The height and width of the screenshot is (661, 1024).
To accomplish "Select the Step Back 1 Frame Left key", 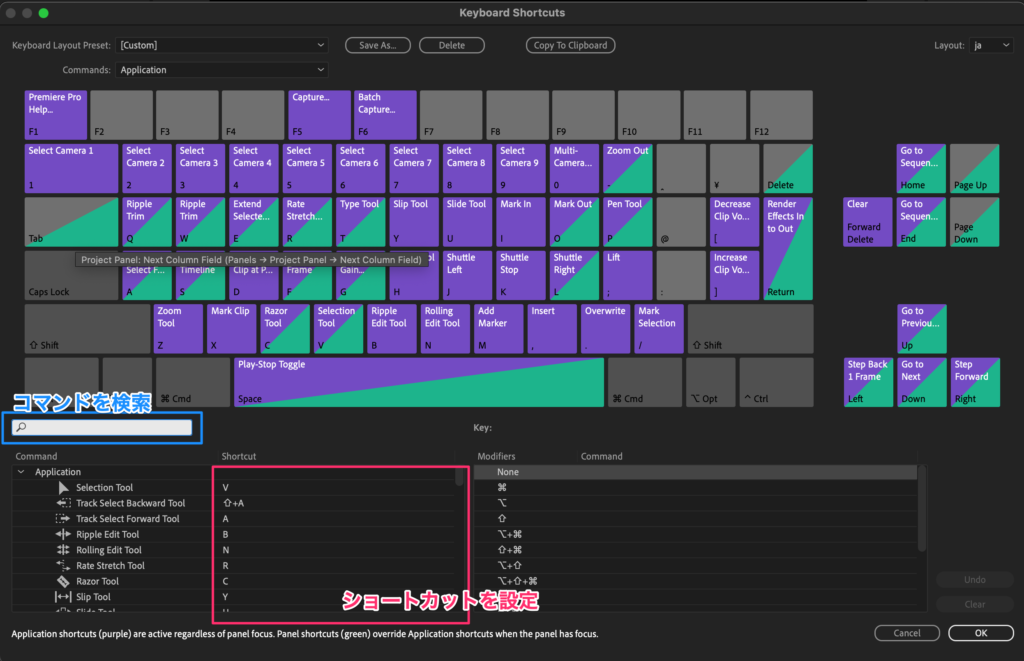I will click(x=868, y=383).
